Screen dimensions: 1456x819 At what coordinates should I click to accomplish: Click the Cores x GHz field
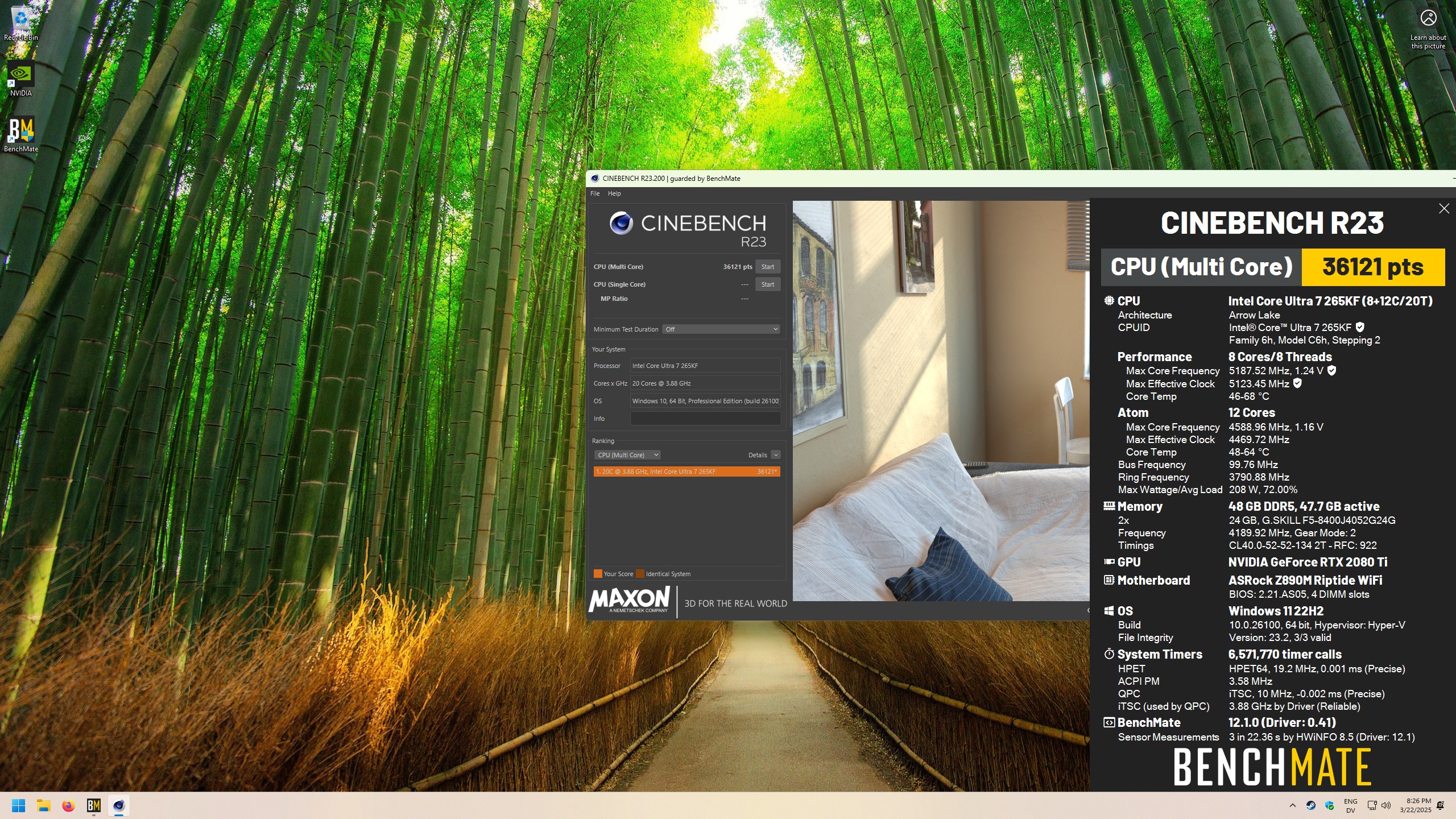click(705, 383)
